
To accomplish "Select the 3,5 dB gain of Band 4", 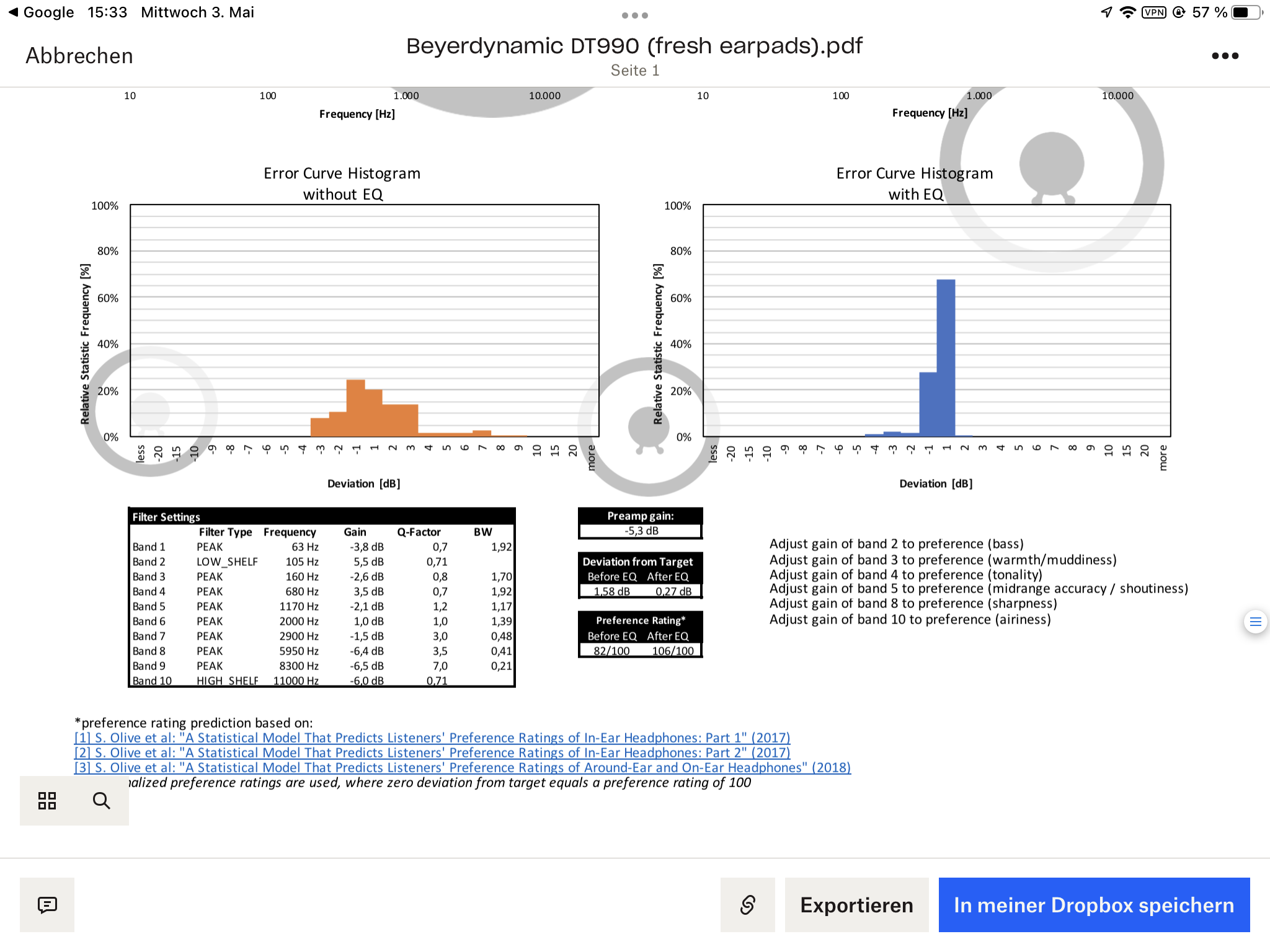I will pos(368,591).
